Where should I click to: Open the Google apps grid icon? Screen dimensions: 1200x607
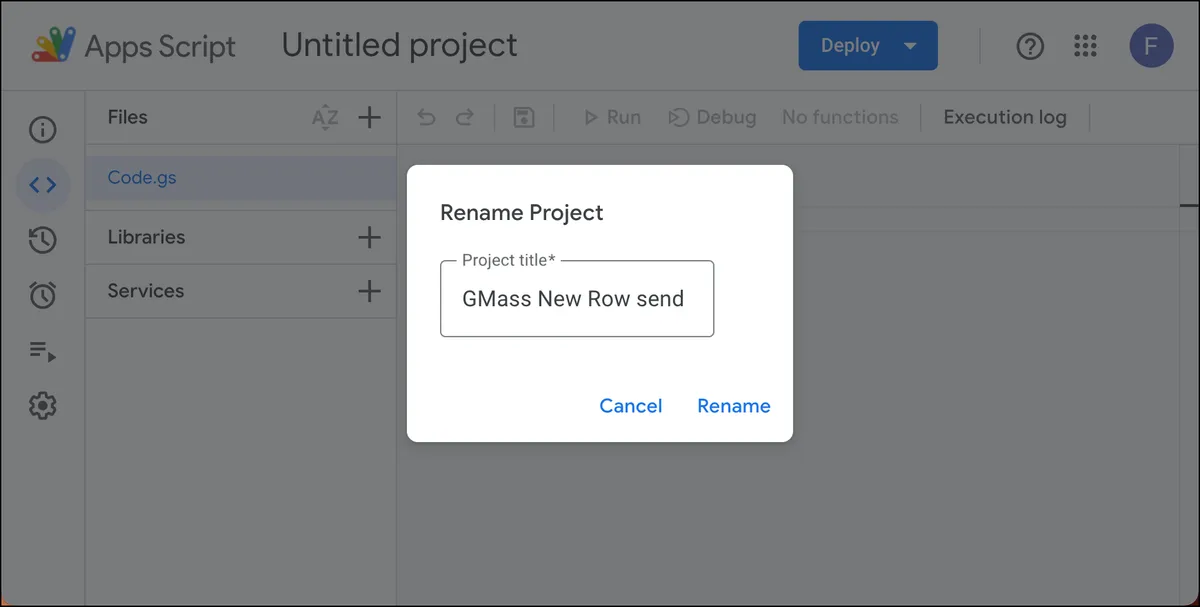1086,46
